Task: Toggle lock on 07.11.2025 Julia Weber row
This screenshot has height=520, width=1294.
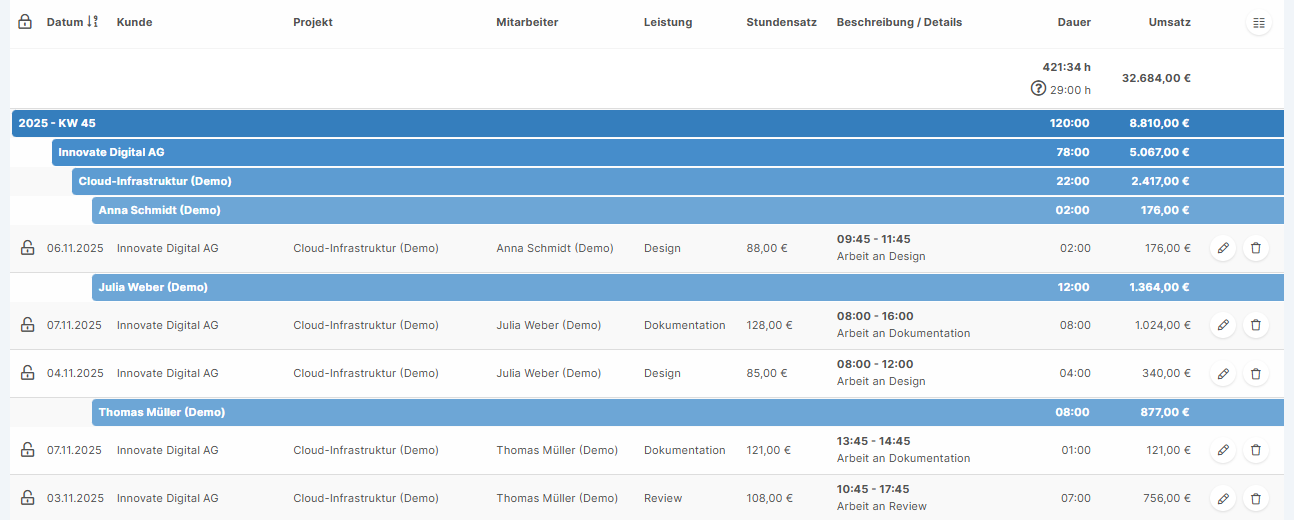Action: pos(28,325)
